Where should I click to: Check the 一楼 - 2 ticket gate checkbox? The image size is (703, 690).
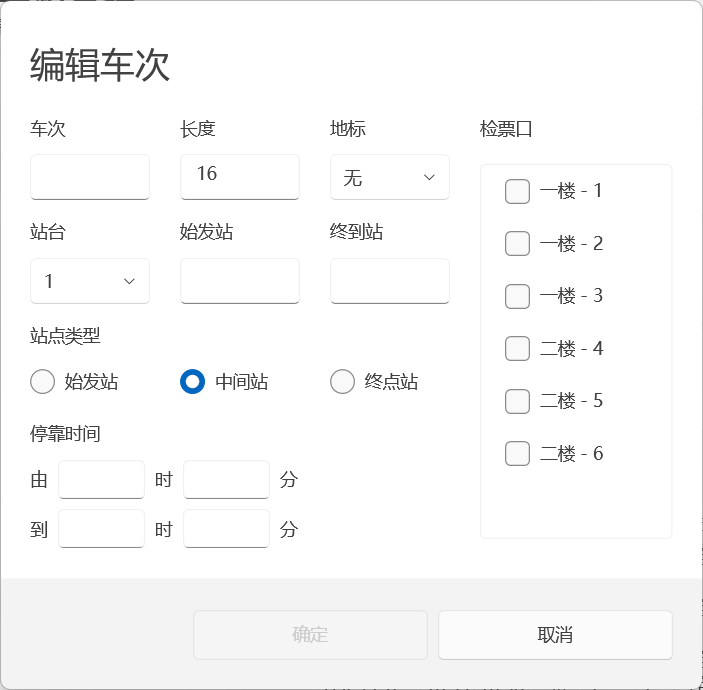pos(517,243)
